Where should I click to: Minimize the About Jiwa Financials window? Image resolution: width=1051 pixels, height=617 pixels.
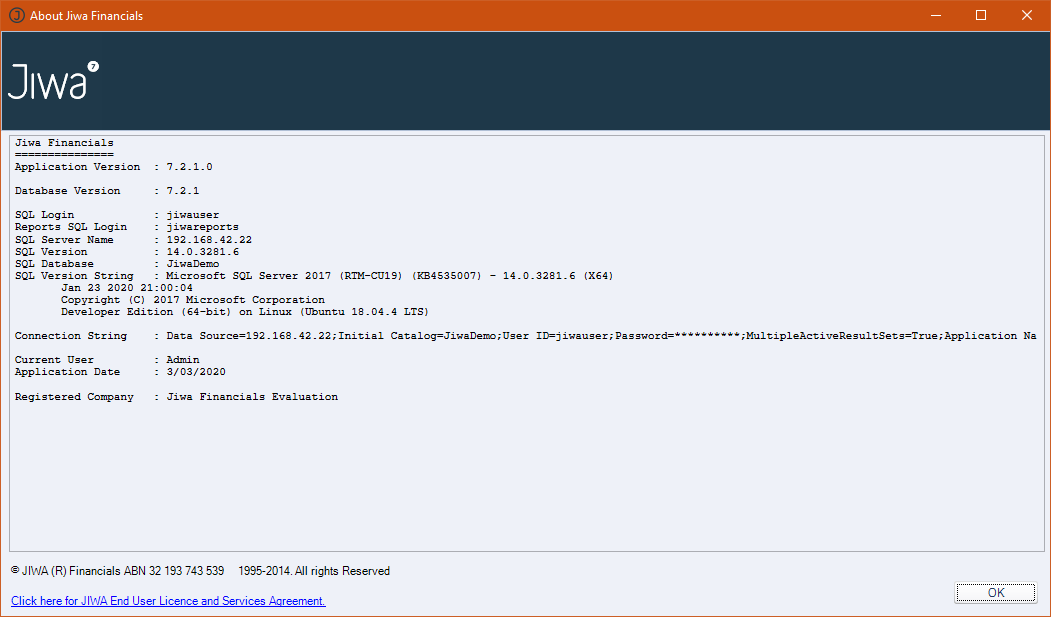[x=936, y=15]
